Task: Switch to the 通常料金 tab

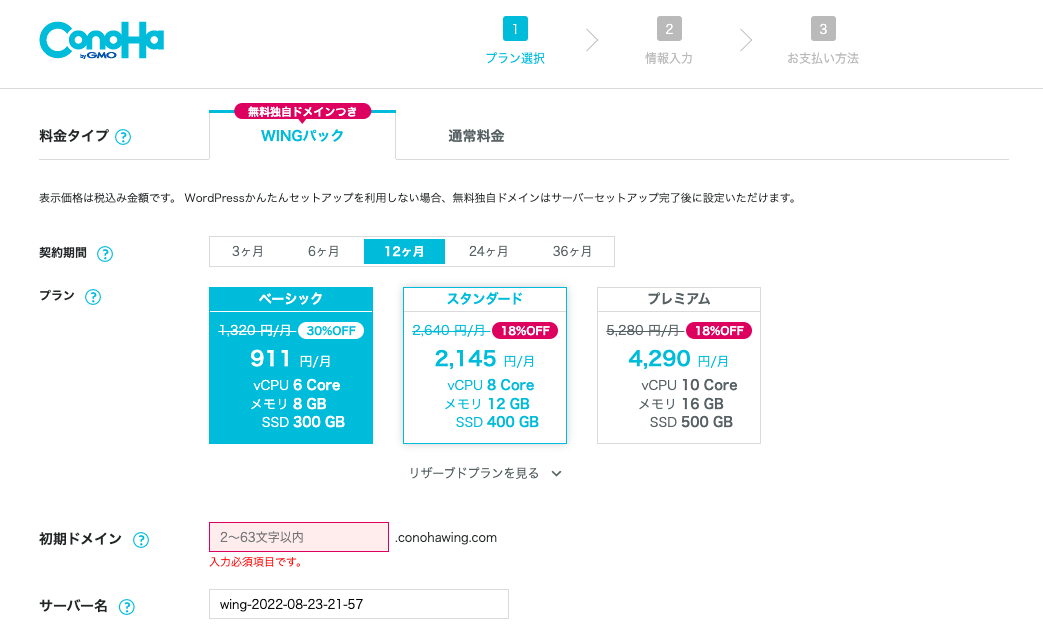Action: 476,136
